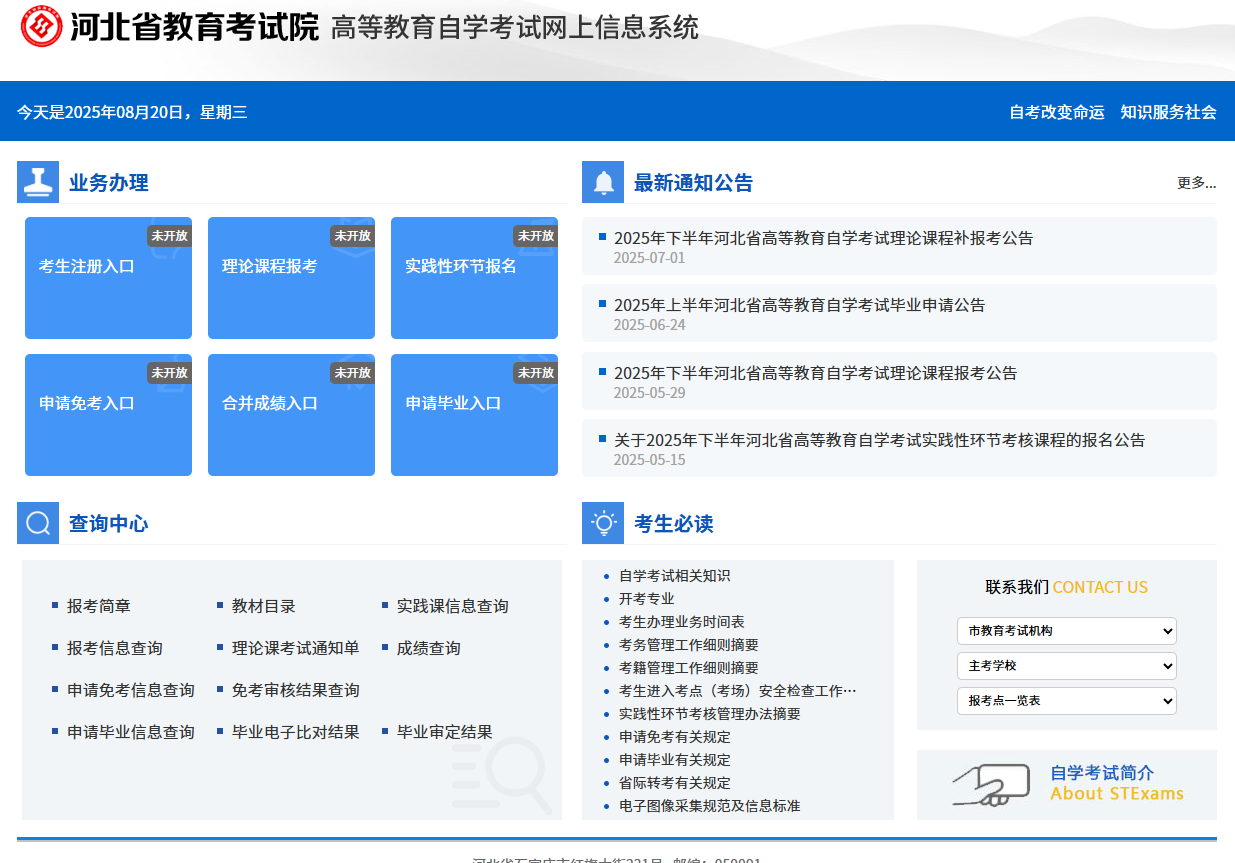
Task: Open the 考务管理工作细则摘要 article
Action: coord(689,645)
